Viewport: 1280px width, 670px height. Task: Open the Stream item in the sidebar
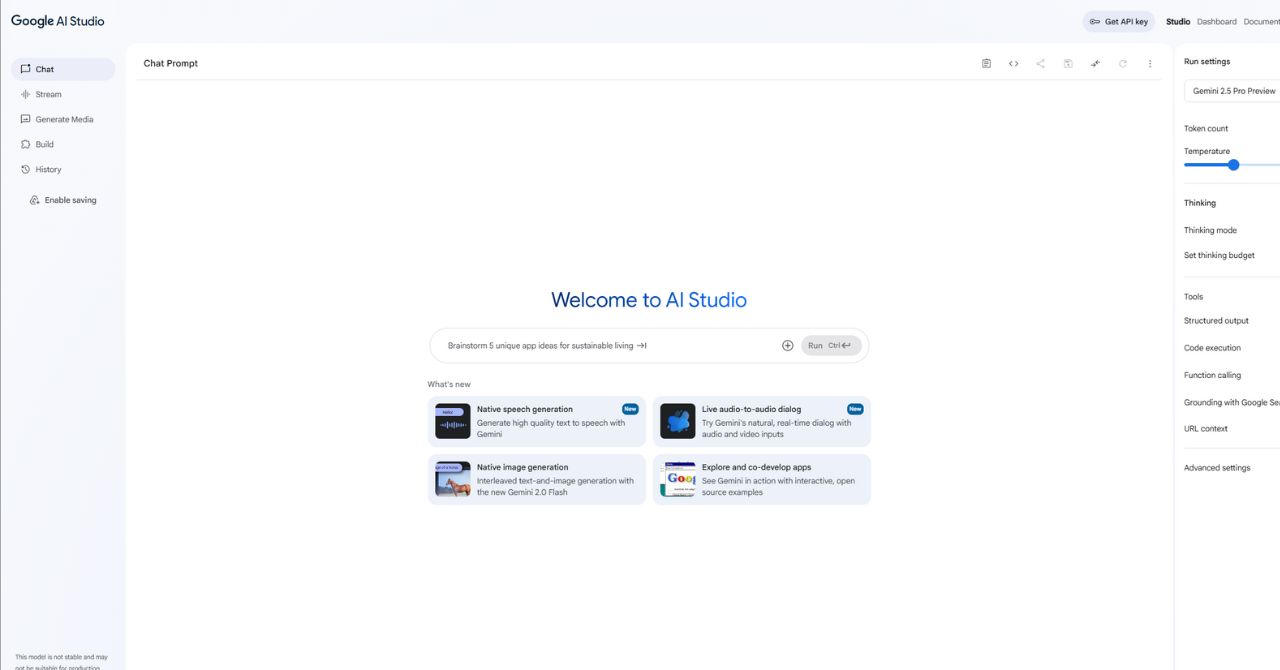(48, 95)
